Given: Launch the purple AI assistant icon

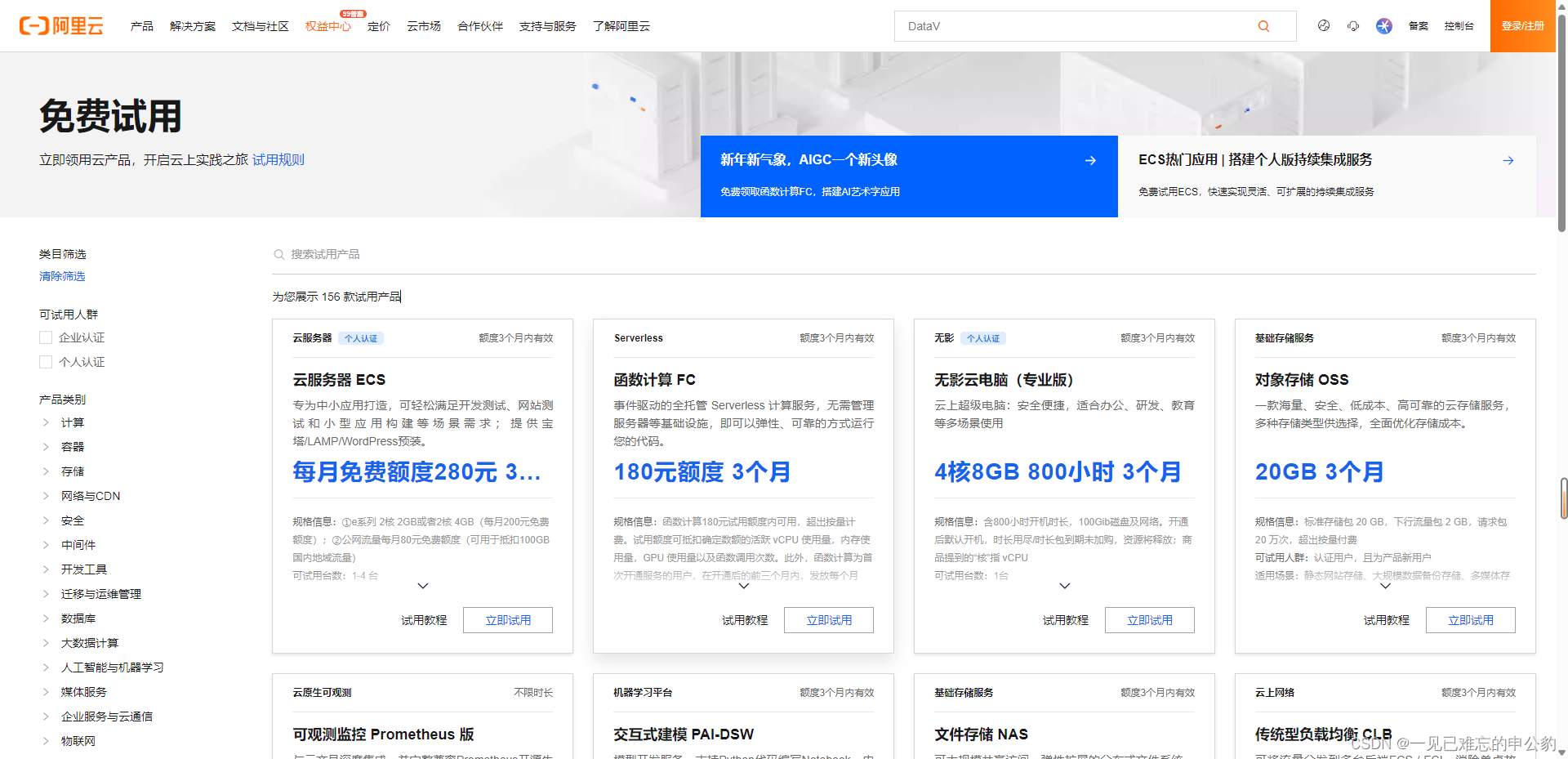Looking at the screenshot, I should pos(1384,26).
